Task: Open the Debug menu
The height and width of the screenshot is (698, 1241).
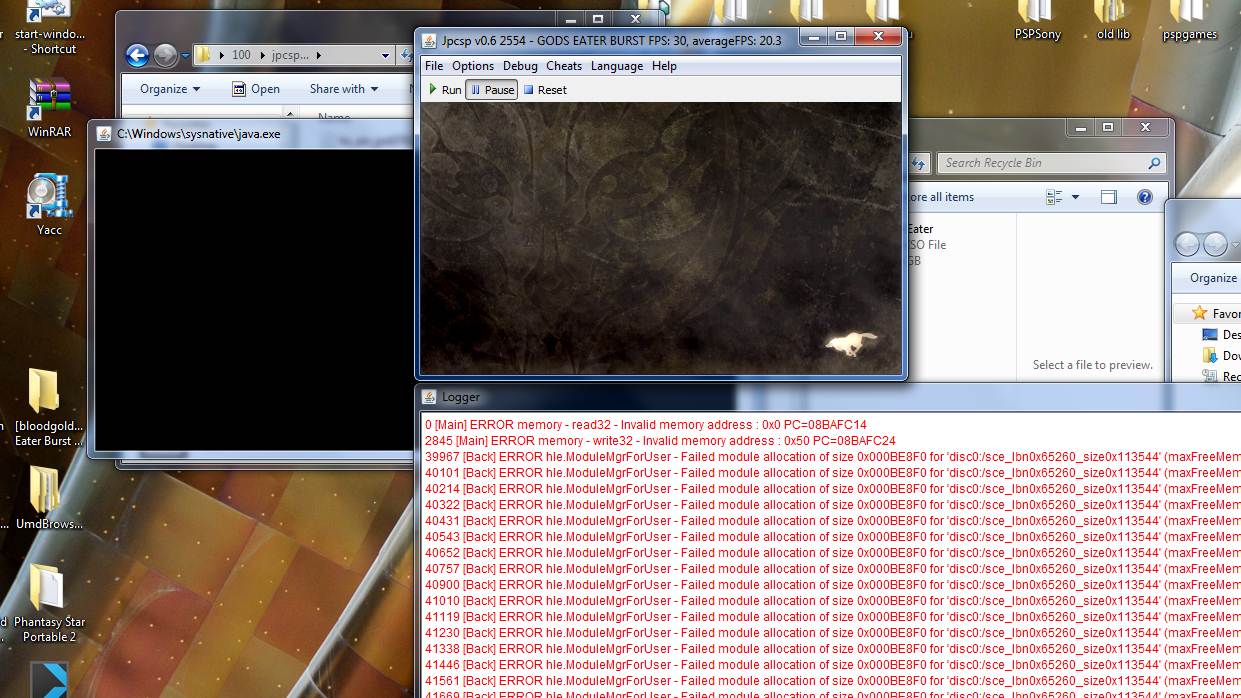Action: [x=520, y=66]
